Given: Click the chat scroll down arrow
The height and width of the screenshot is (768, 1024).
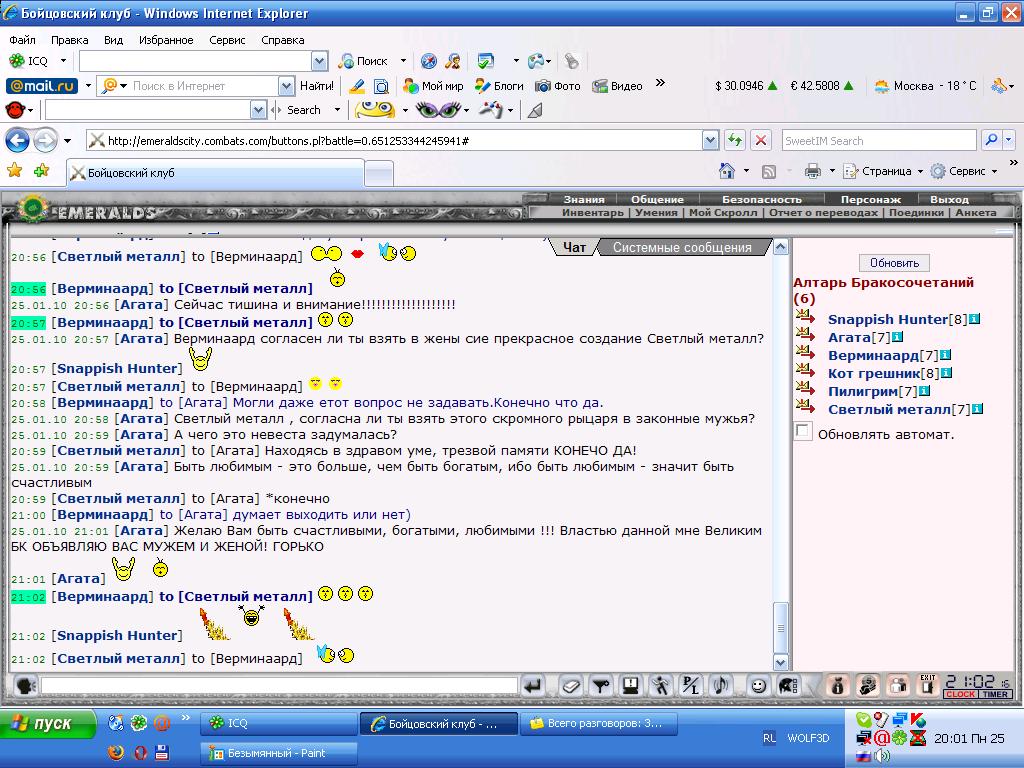Looking at the screenshot, I should [780, 662].
